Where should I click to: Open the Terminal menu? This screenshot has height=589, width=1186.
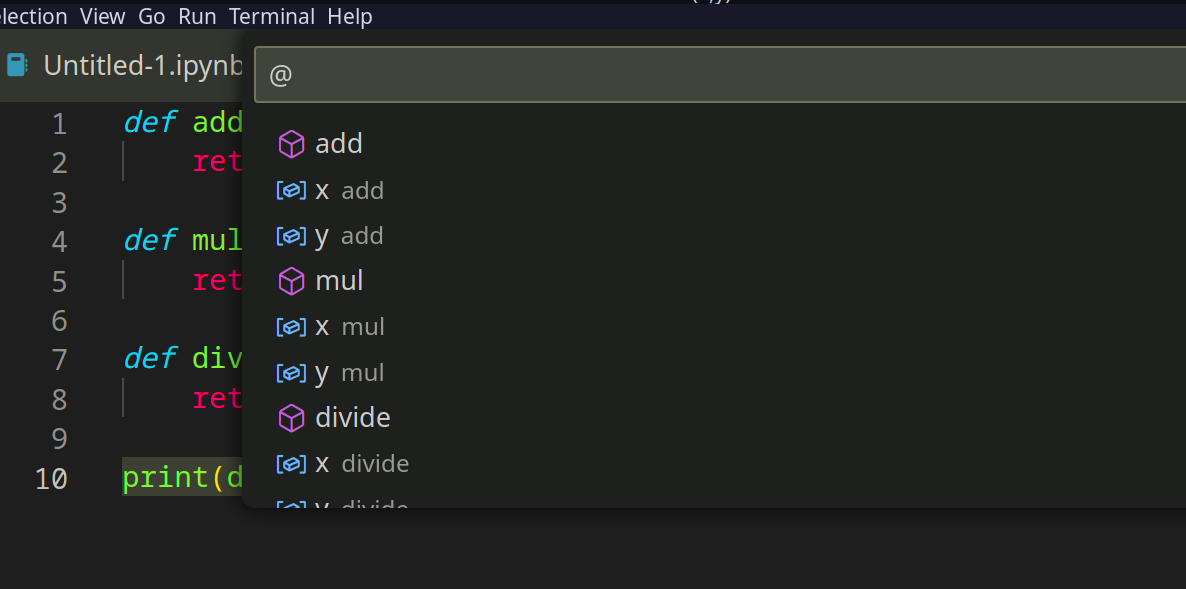click(271, 16)
